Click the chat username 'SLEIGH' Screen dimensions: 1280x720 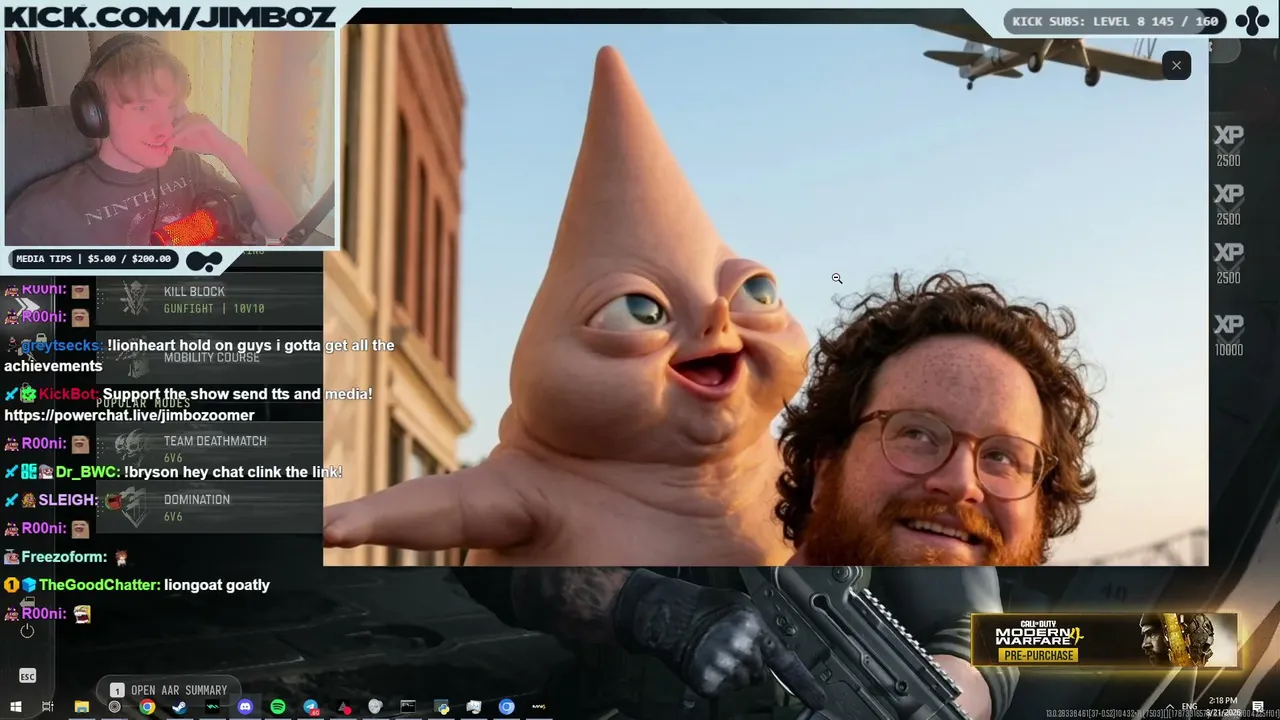(67, 500)
